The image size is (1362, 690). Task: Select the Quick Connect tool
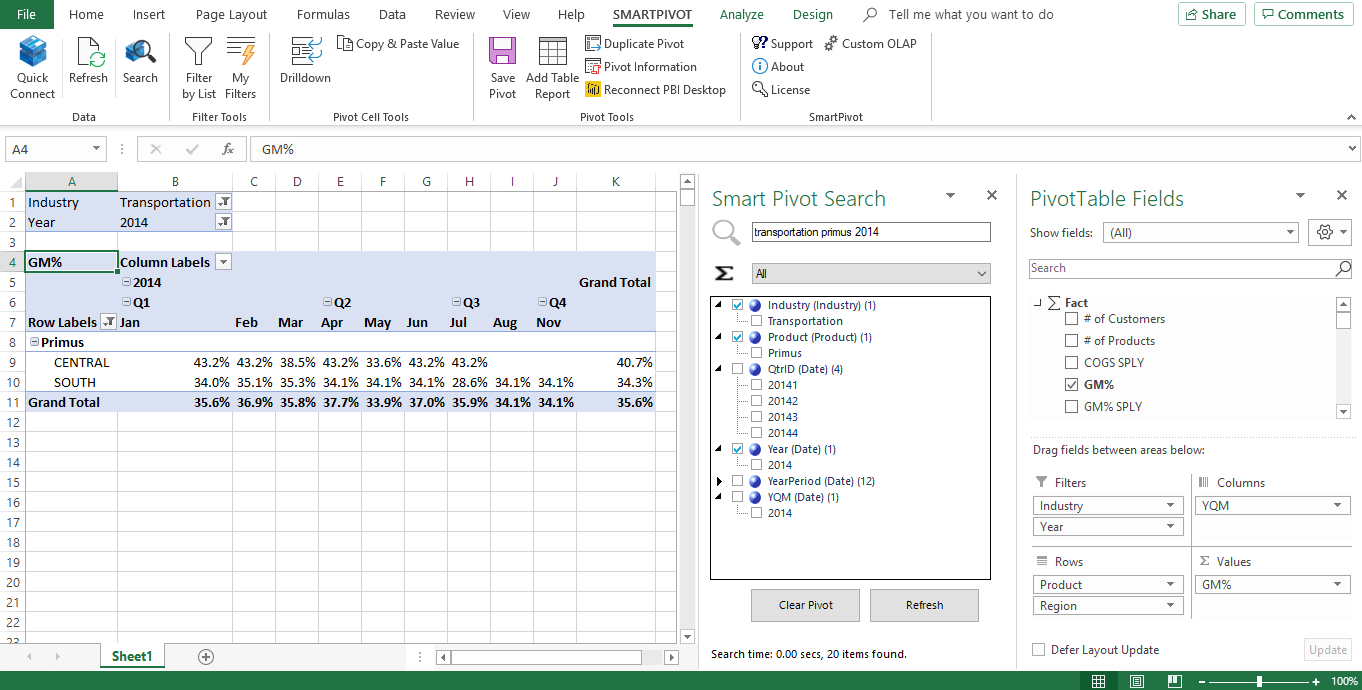[x=31, y=66]
